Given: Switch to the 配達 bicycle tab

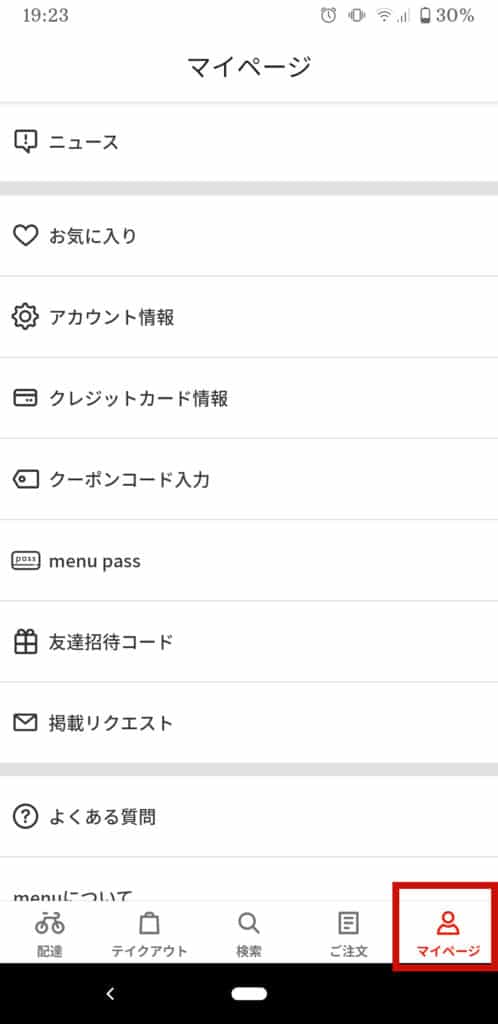Looking at the screenshot, I should click(x=50, y=934).
